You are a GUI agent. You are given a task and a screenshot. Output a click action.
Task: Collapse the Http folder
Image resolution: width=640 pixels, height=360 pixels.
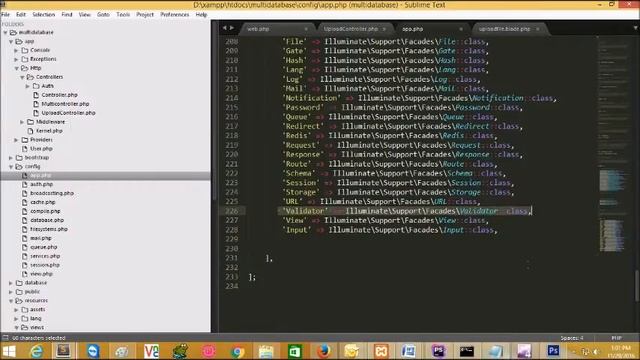click(x=16, y=68)
